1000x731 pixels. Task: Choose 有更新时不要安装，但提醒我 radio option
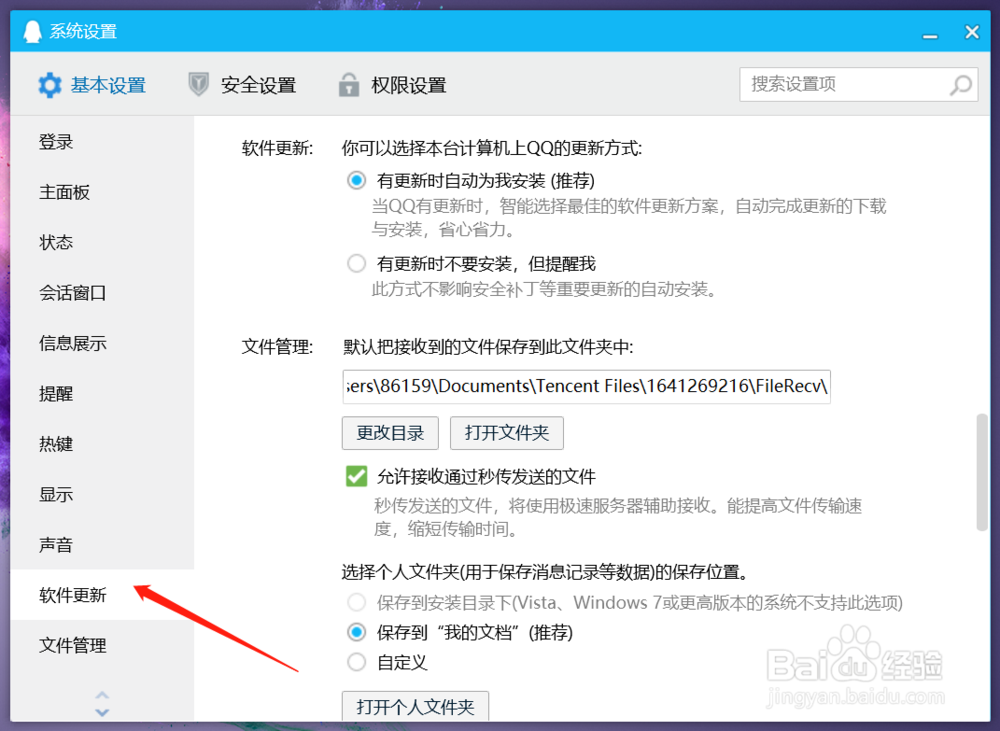coord(357,263)
